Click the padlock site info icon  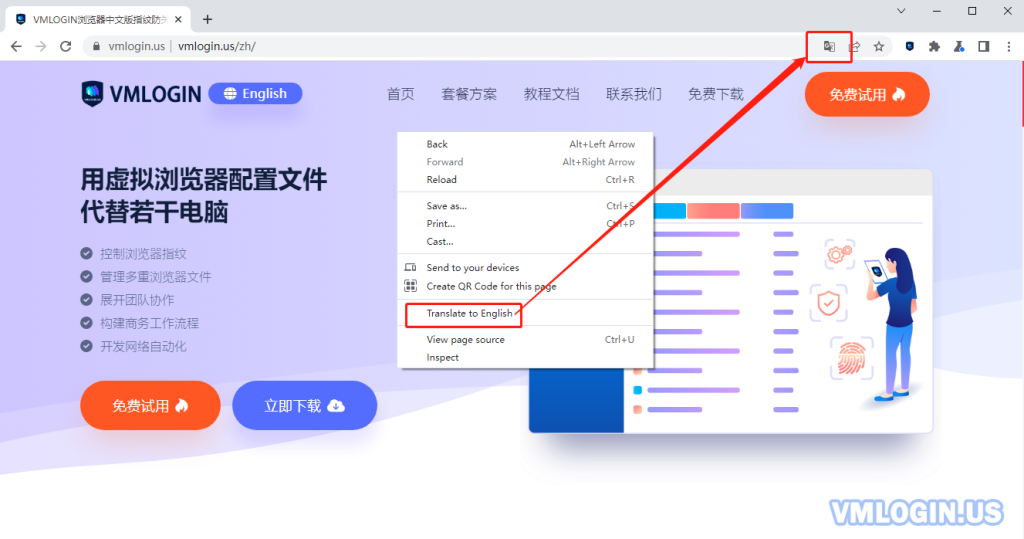tap(96, 46)
